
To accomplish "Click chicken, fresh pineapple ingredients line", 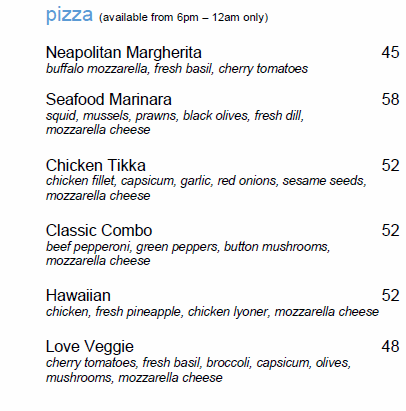I will pyautogui.click(x=212, y=312).
